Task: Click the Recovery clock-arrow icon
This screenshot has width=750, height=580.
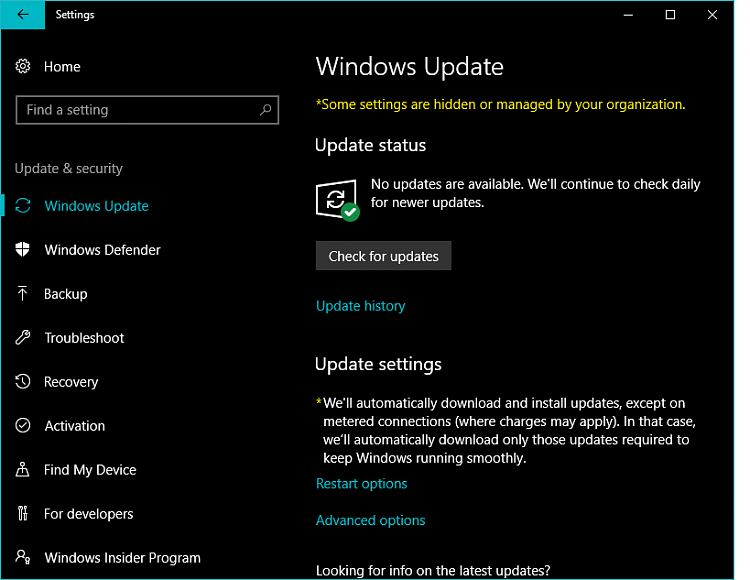Action: tap(22, 382)
